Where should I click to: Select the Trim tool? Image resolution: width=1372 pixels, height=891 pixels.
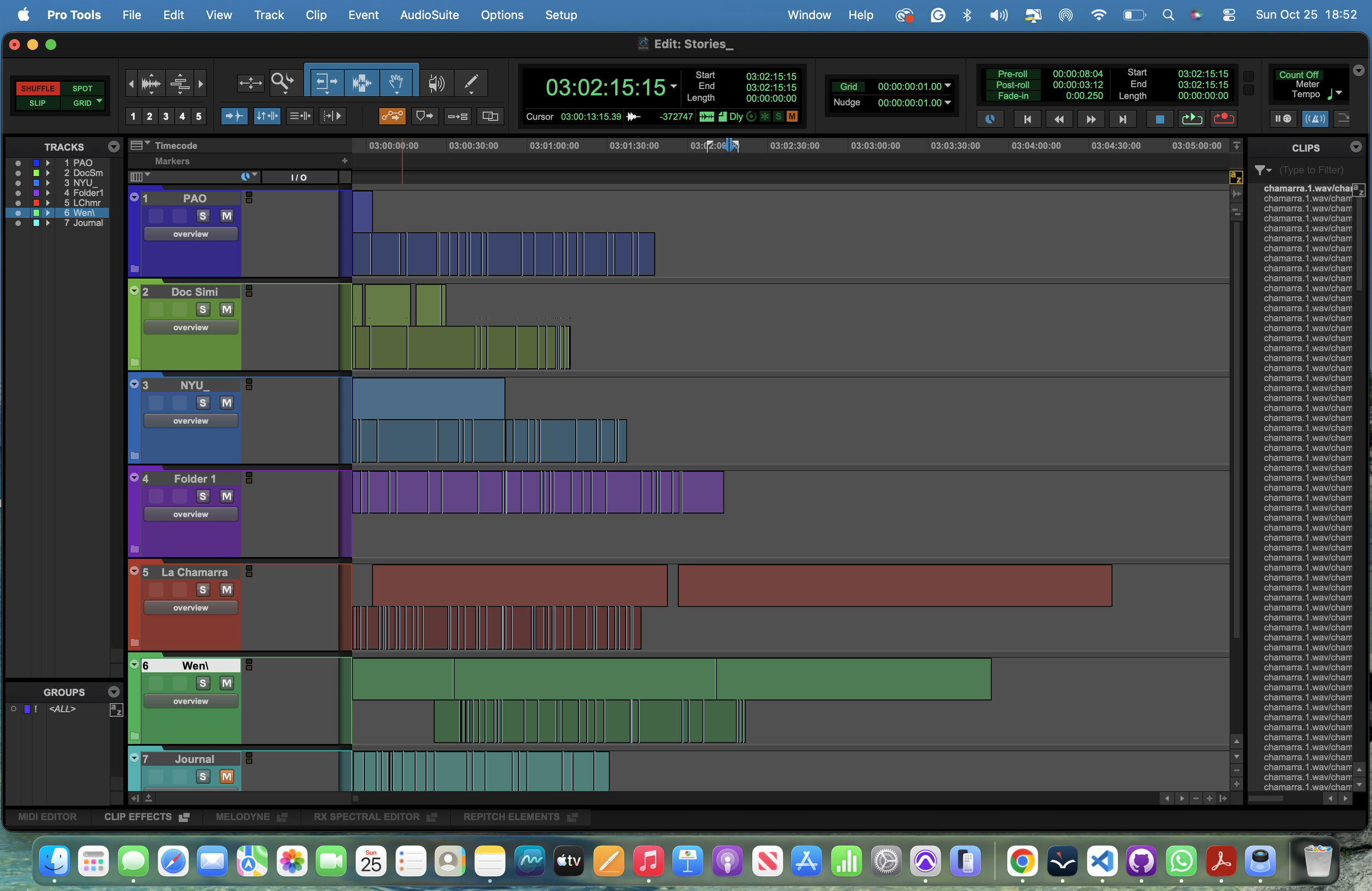coord(327,83)
